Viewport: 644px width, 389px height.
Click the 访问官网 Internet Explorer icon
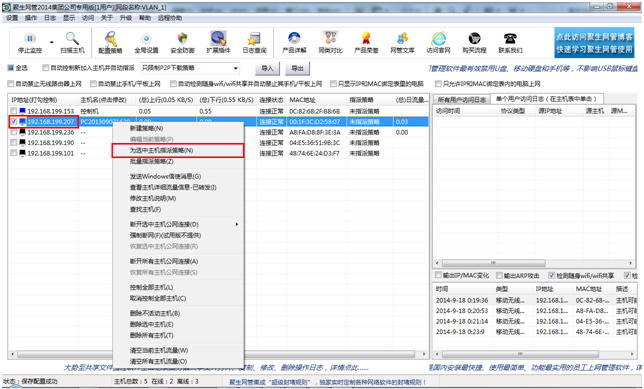pyautogui.click(x=438, y=39)
